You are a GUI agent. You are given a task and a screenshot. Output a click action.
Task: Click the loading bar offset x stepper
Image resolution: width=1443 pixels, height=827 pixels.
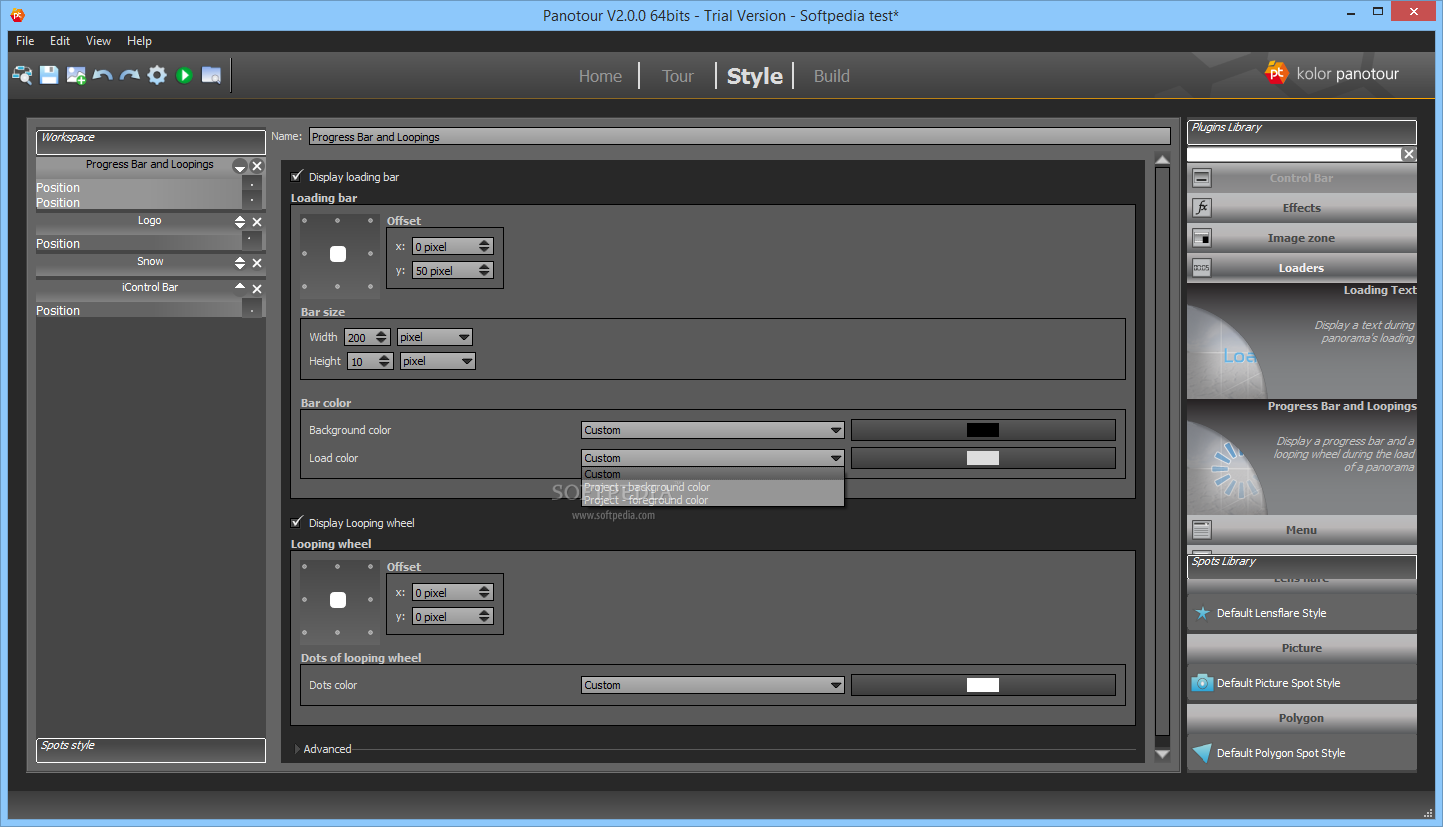click(484, 246)
